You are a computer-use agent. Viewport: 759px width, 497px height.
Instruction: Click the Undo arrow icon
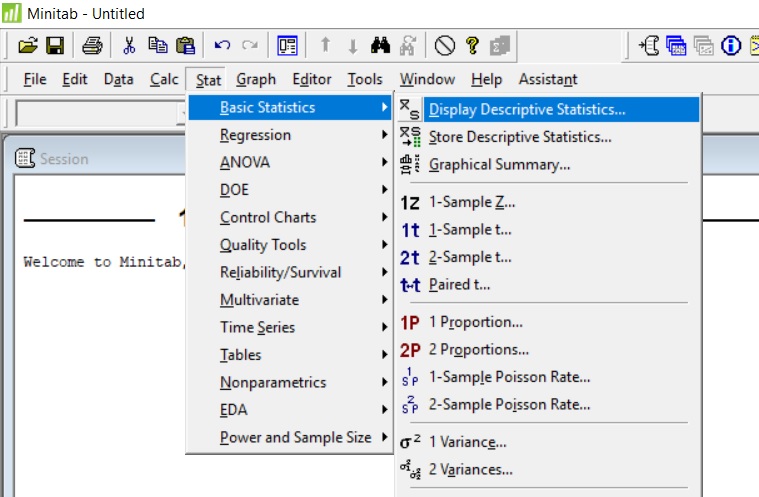(x=222, y=45)
